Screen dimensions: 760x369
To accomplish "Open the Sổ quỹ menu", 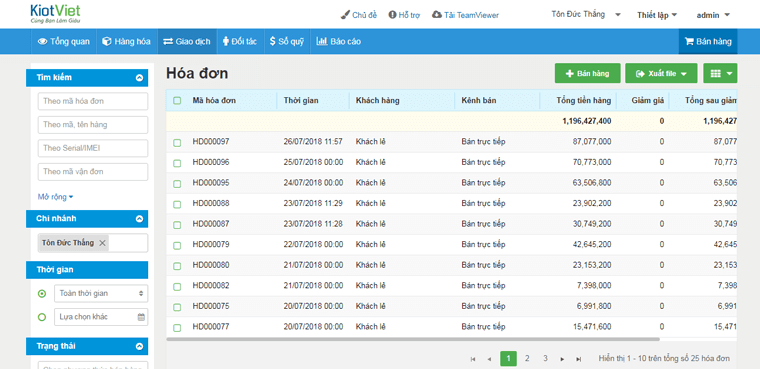I will (x=286, y=42).
